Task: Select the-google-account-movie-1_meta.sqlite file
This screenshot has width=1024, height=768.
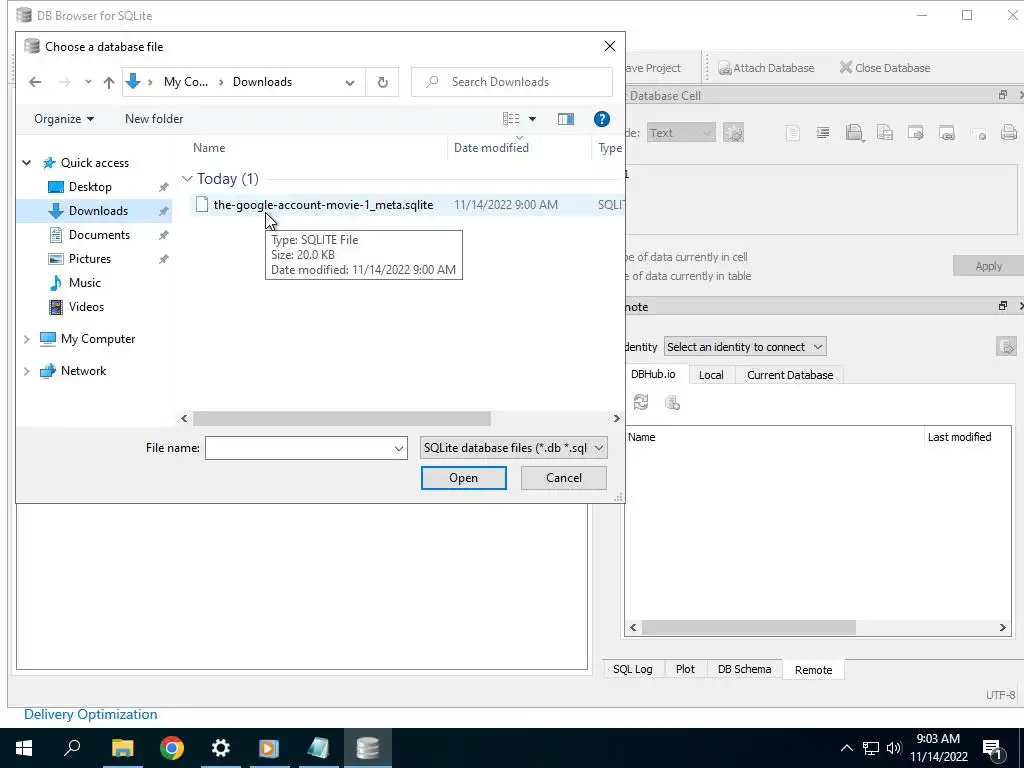Action: click(323, 205)
